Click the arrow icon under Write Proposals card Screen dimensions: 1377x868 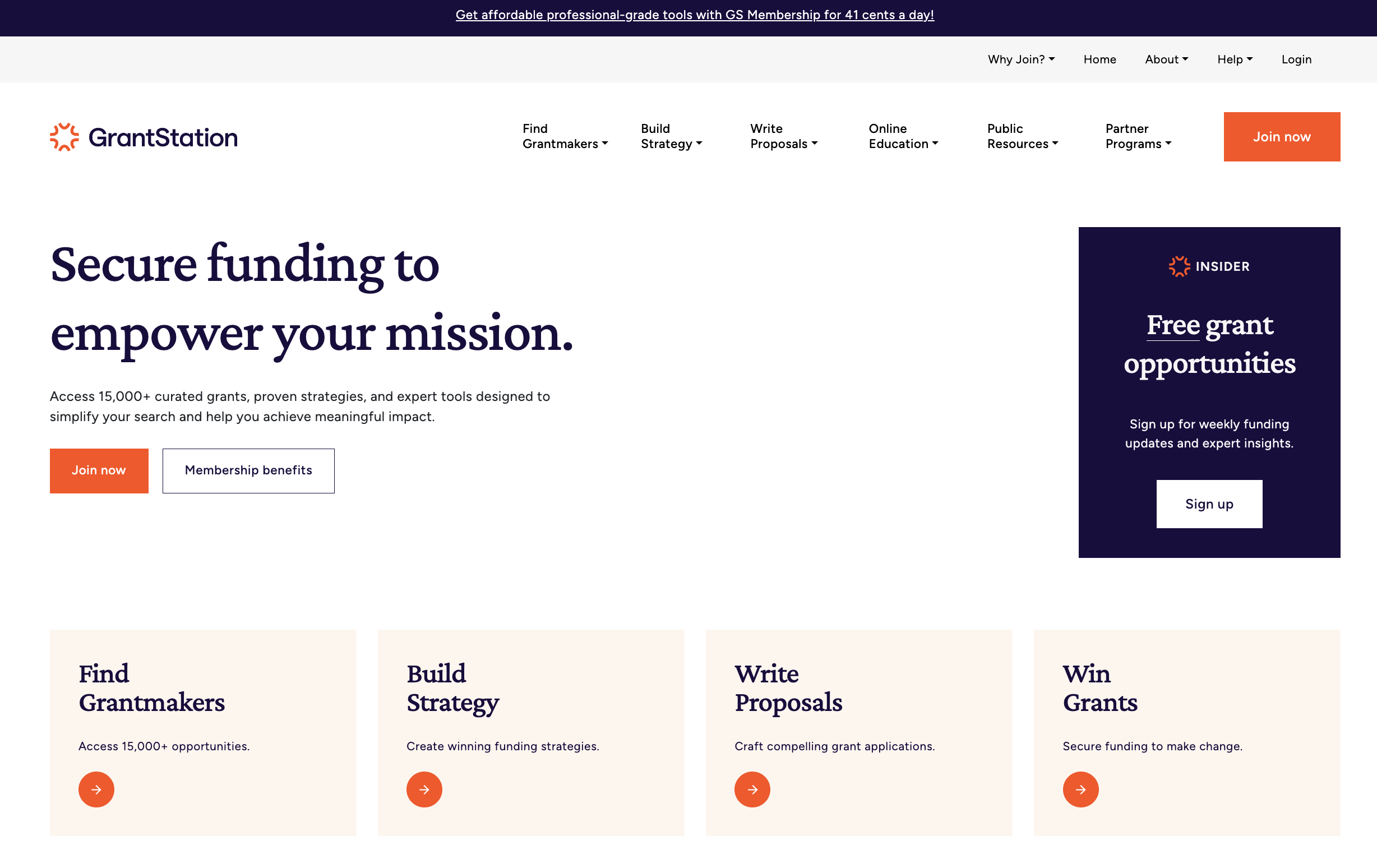pyautogui.click(x=752, y=789)
